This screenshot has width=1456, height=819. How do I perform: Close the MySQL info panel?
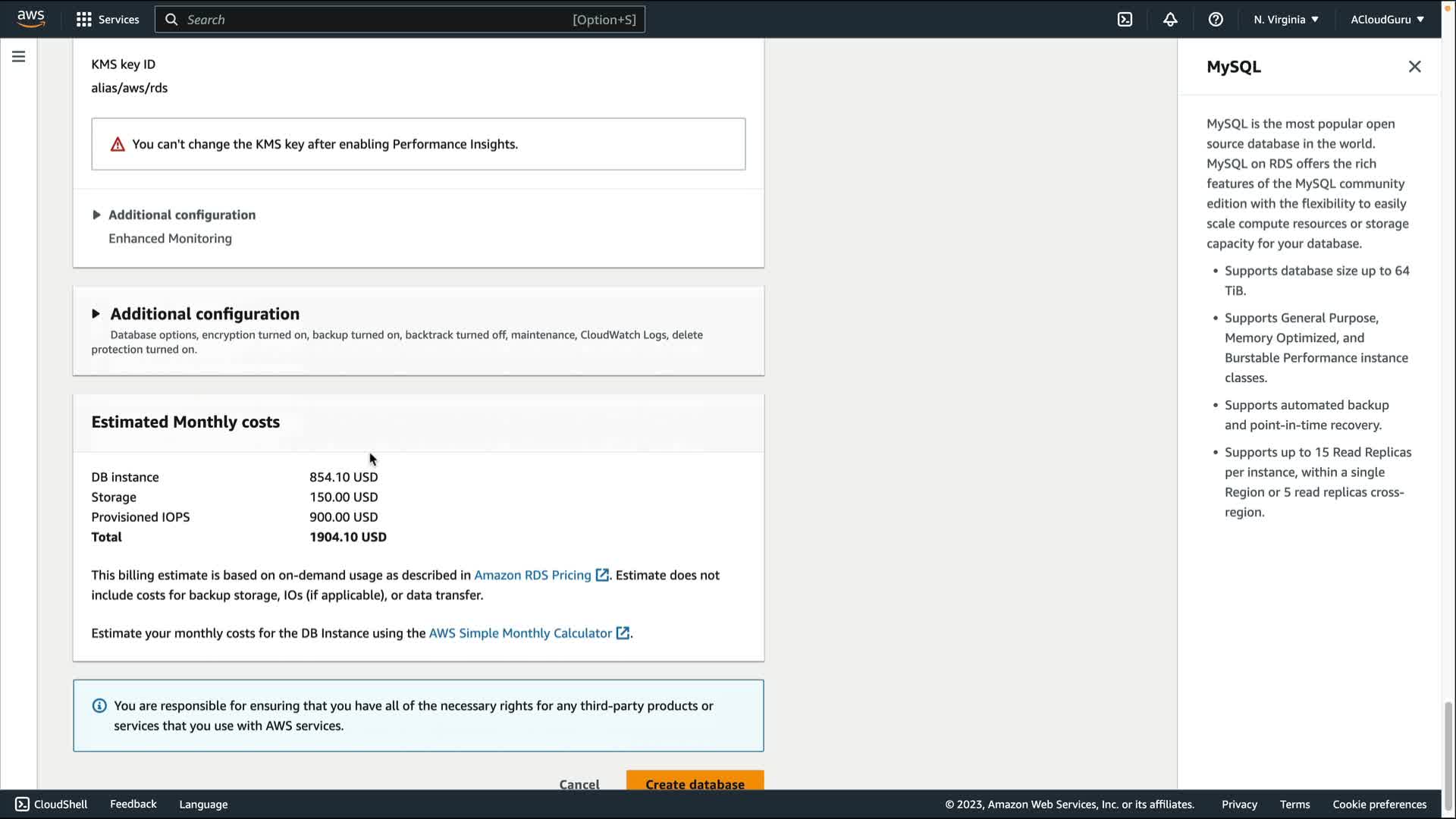click(x=1414, y=67)
